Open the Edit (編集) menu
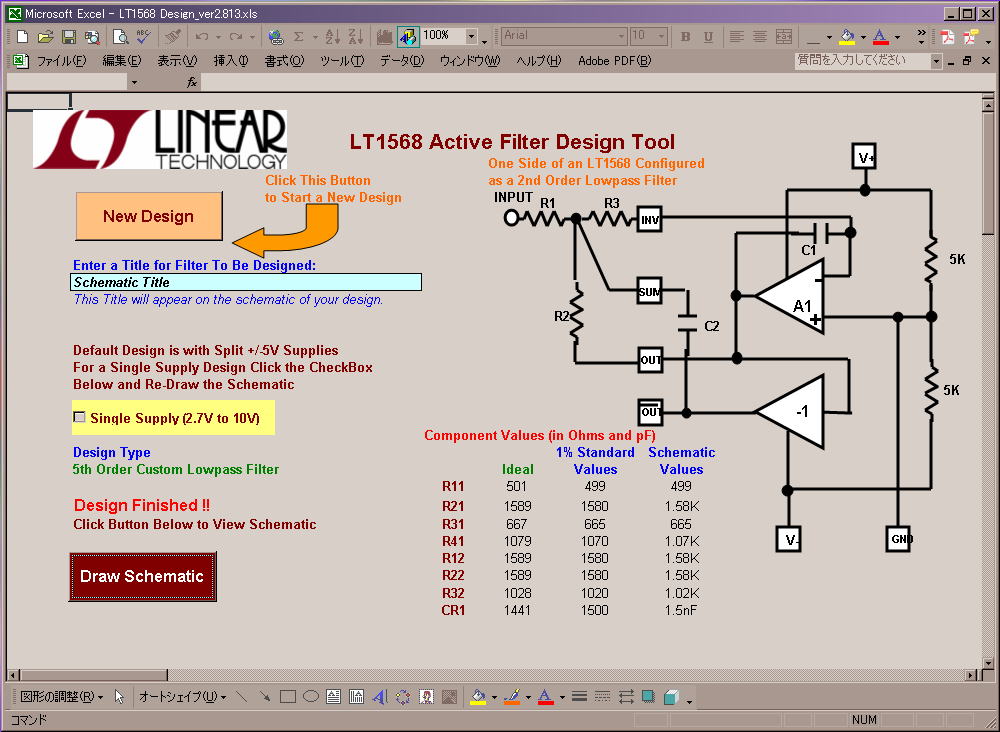This screenshot has height=732, width=1000. (x=122, y=61)
